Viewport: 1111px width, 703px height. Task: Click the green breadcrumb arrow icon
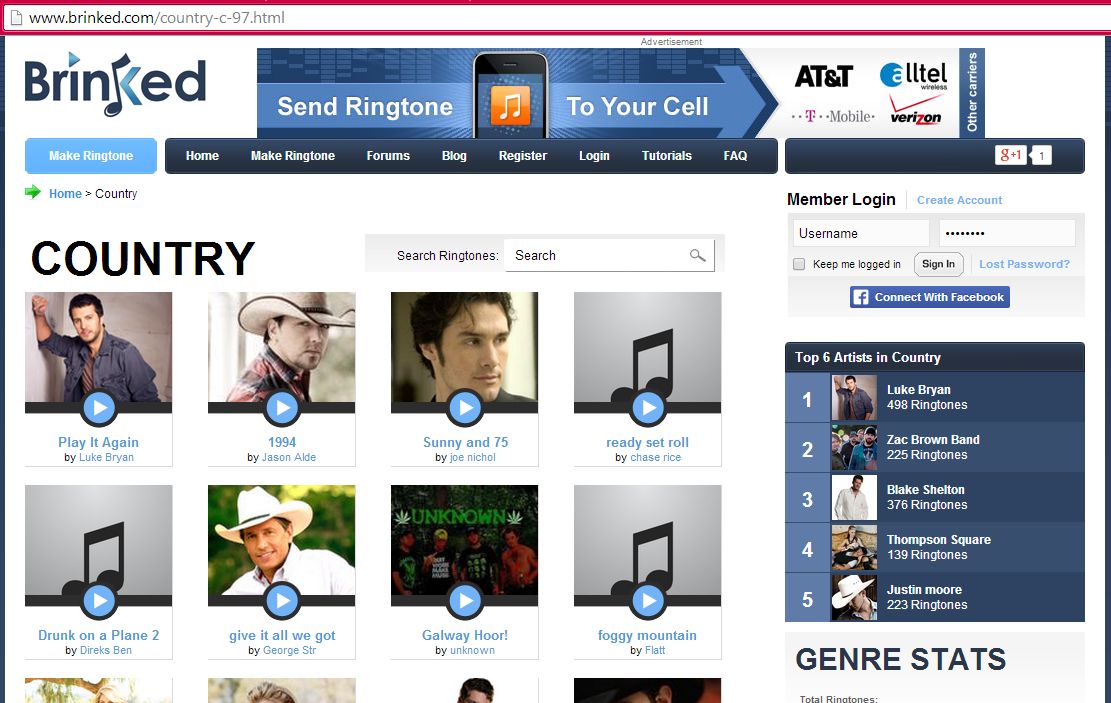(33, 192)
